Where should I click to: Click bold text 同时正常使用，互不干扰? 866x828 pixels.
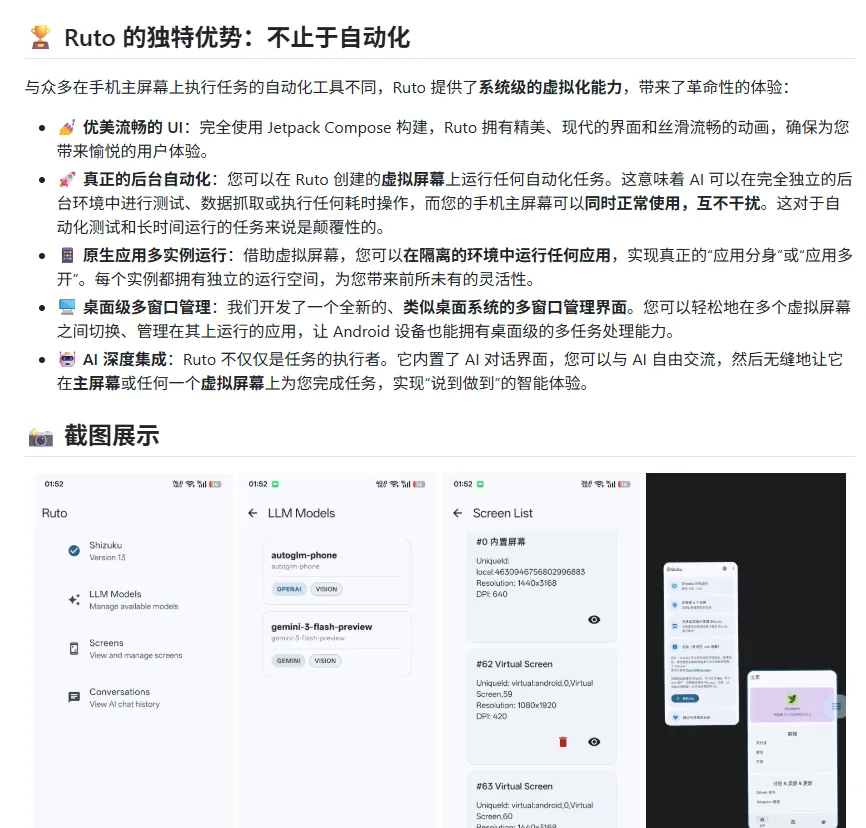coord(673,204)
